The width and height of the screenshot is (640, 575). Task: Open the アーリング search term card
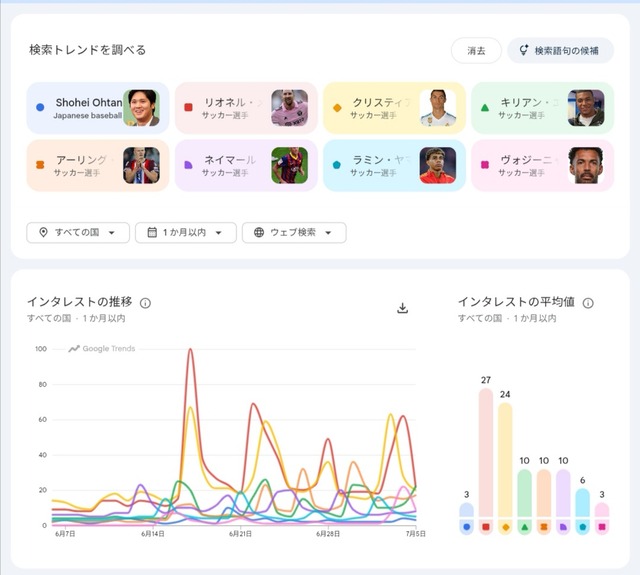(x=98, y=166)
